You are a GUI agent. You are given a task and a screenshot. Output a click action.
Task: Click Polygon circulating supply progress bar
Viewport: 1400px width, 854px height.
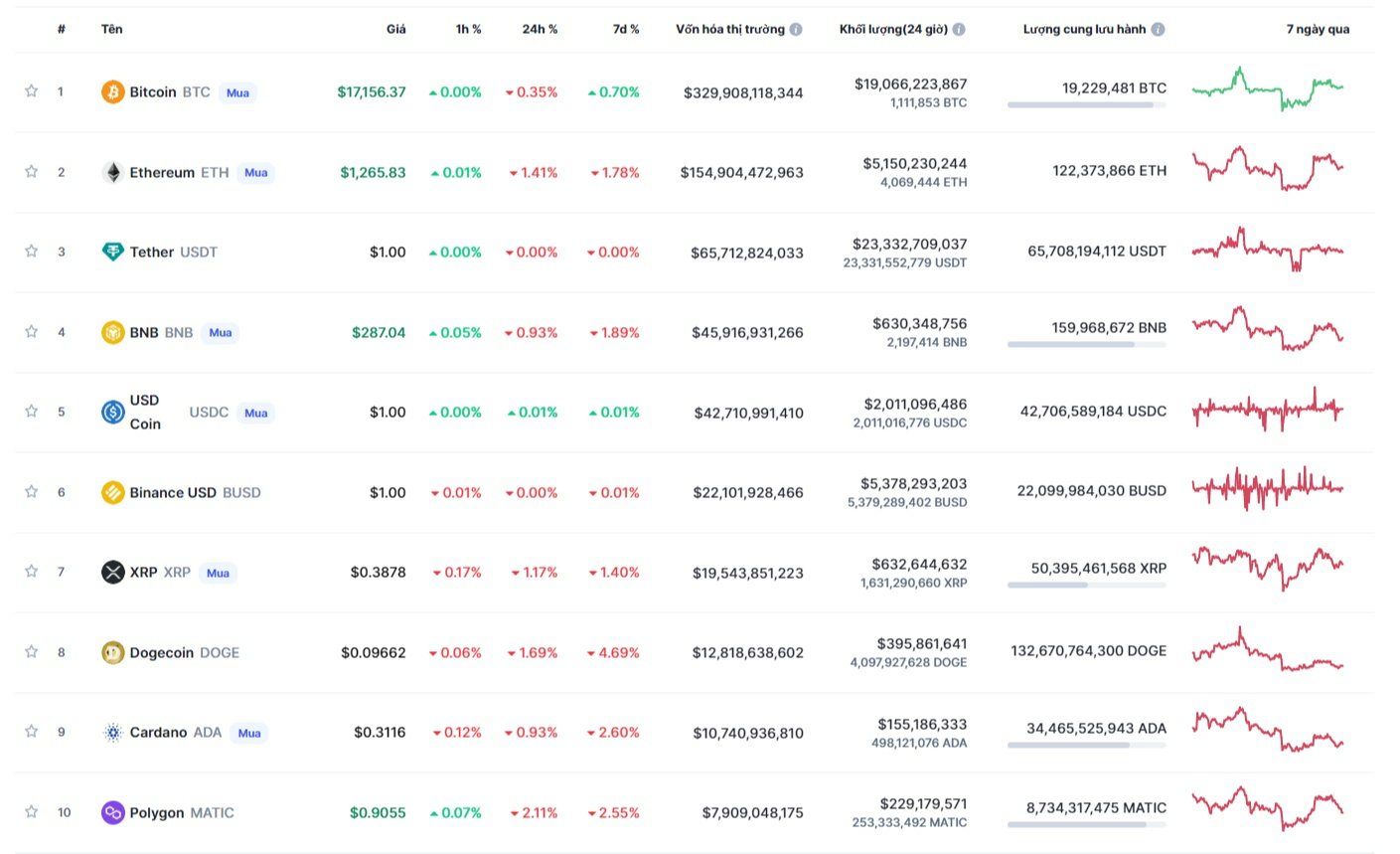tap(1087, 825)
